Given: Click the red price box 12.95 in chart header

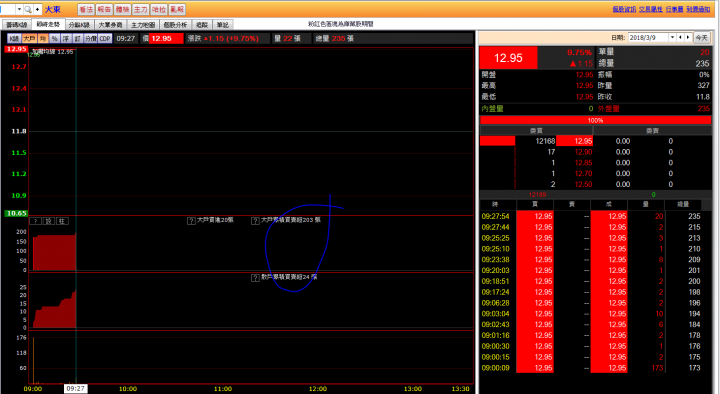Looking at the screenshot, I should [166, 39].
